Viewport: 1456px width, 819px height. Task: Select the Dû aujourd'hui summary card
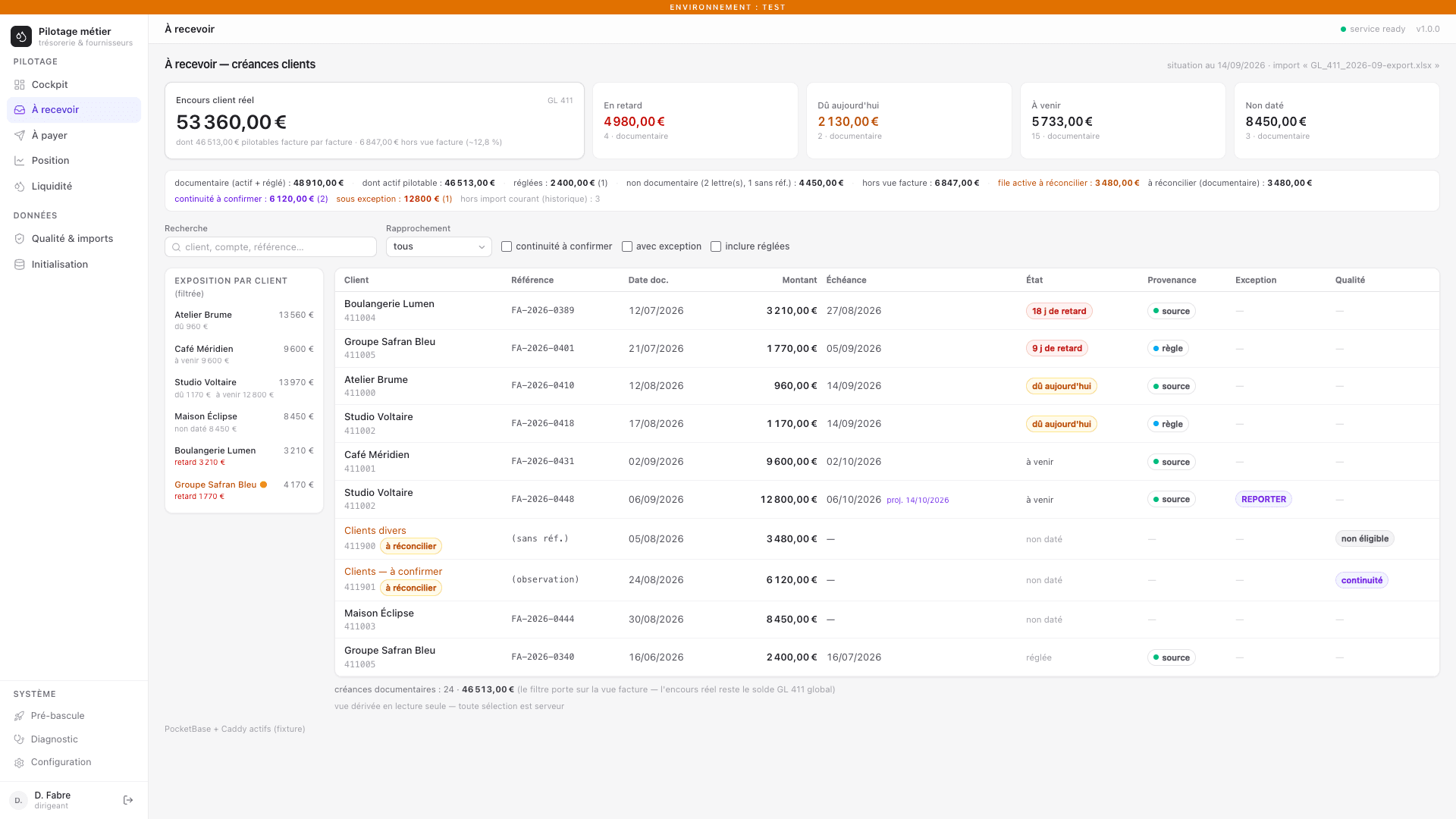coord(908,121)
